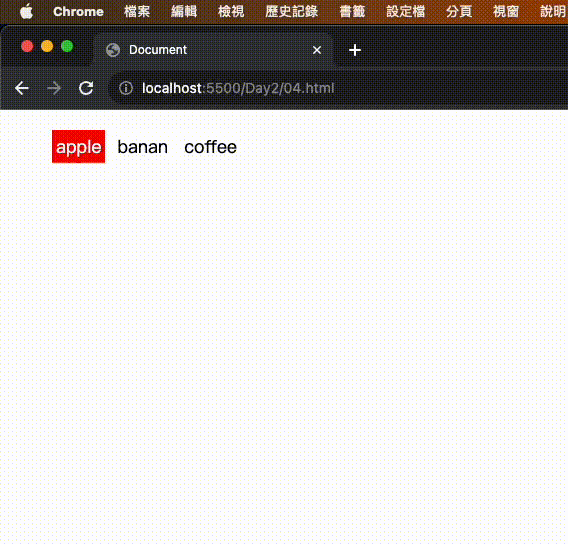Open the 設定檔 menu

click(x=406, y=12)
